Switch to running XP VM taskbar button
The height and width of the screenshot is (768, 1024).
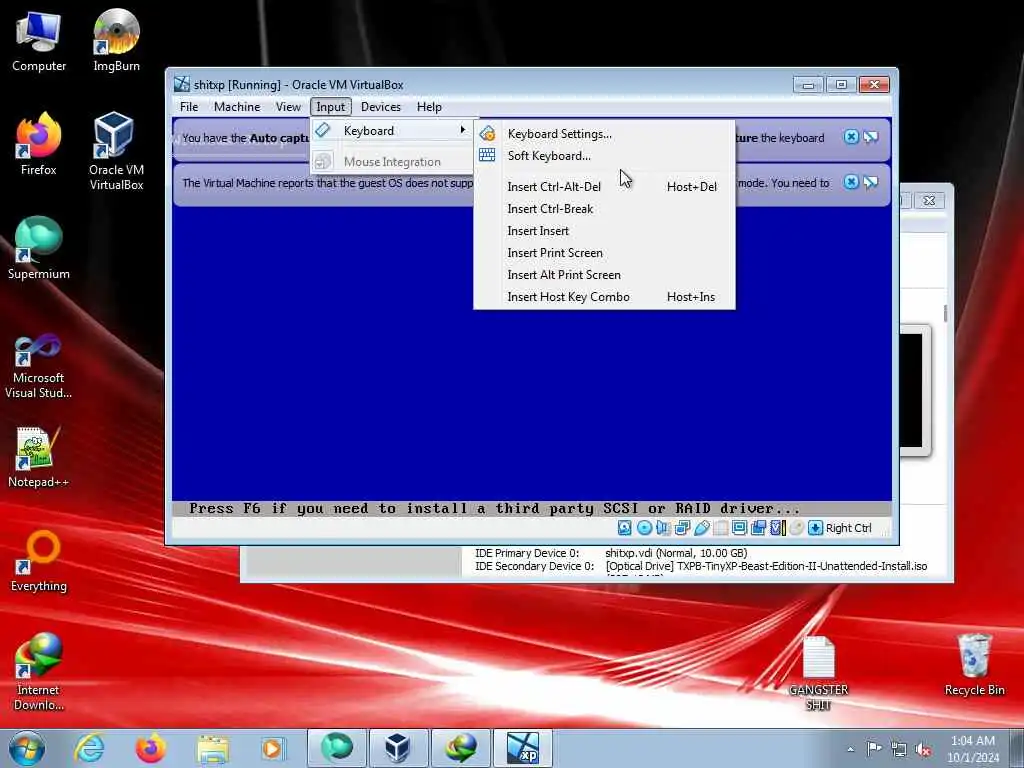(523, 748)
